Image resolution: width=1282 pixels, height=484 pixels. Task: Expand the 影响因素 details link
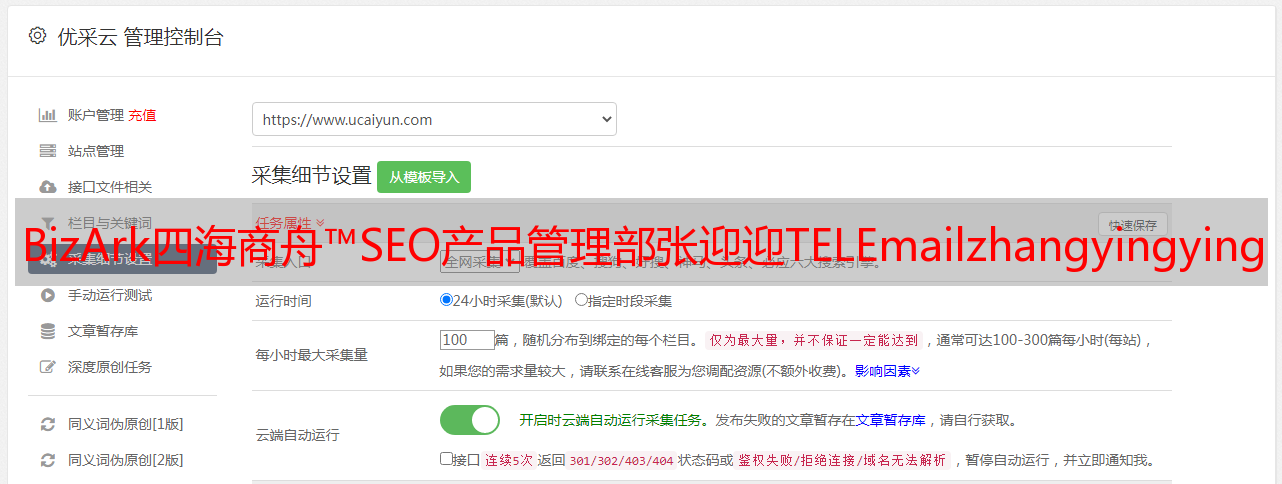[887, 371]
